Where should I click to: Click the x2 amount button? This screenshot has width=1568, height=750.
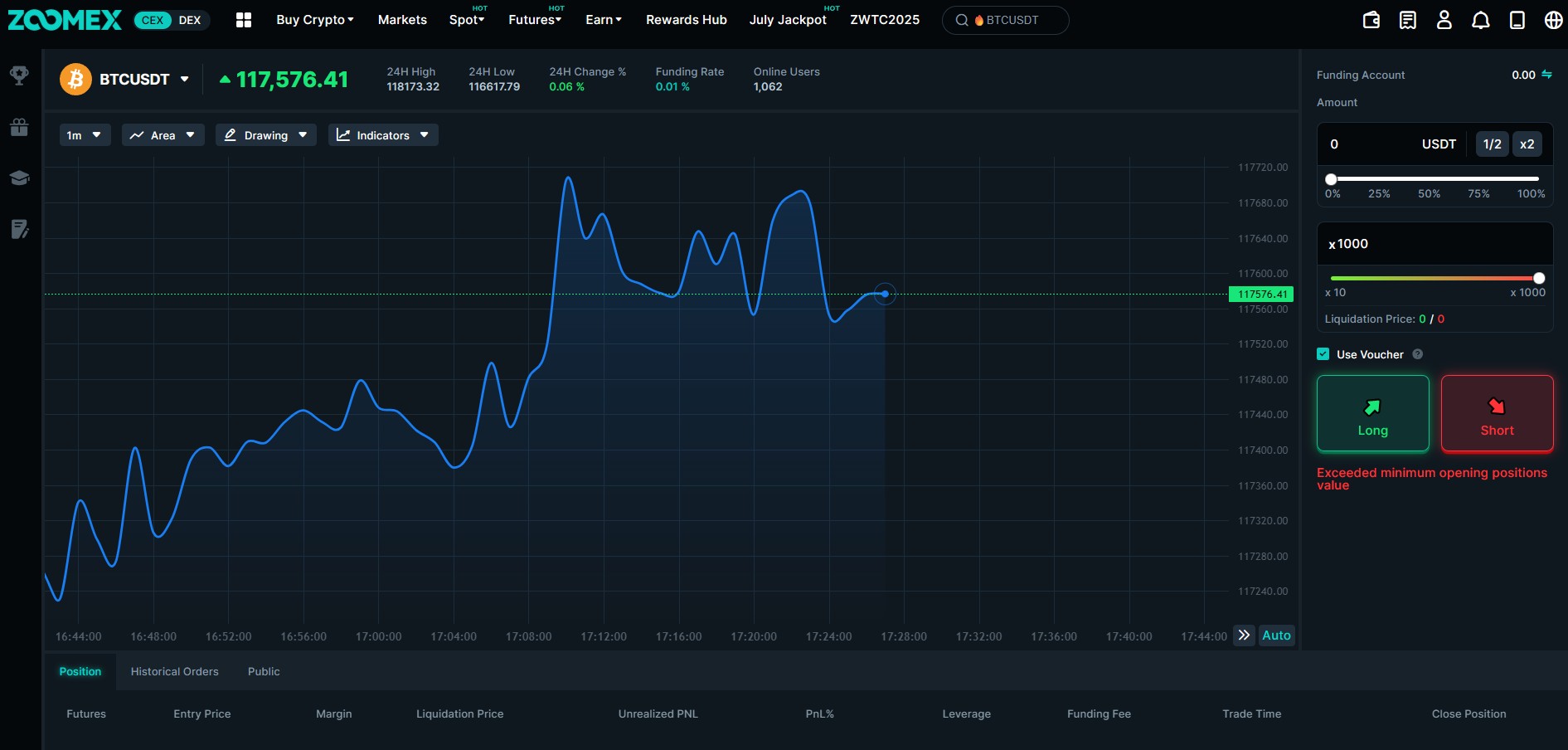tap(1527, 144)
